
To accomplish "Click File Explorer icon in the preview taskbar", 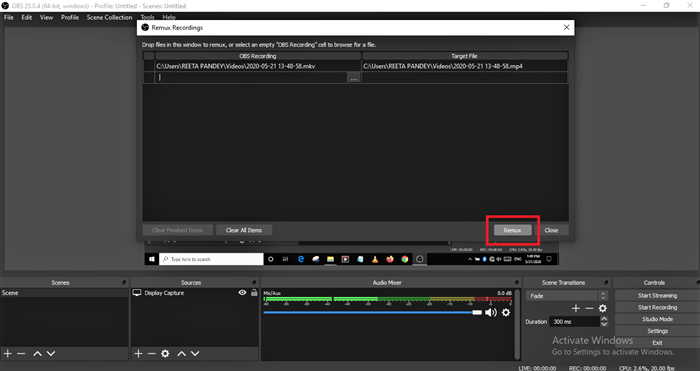I will coord(330,259).
